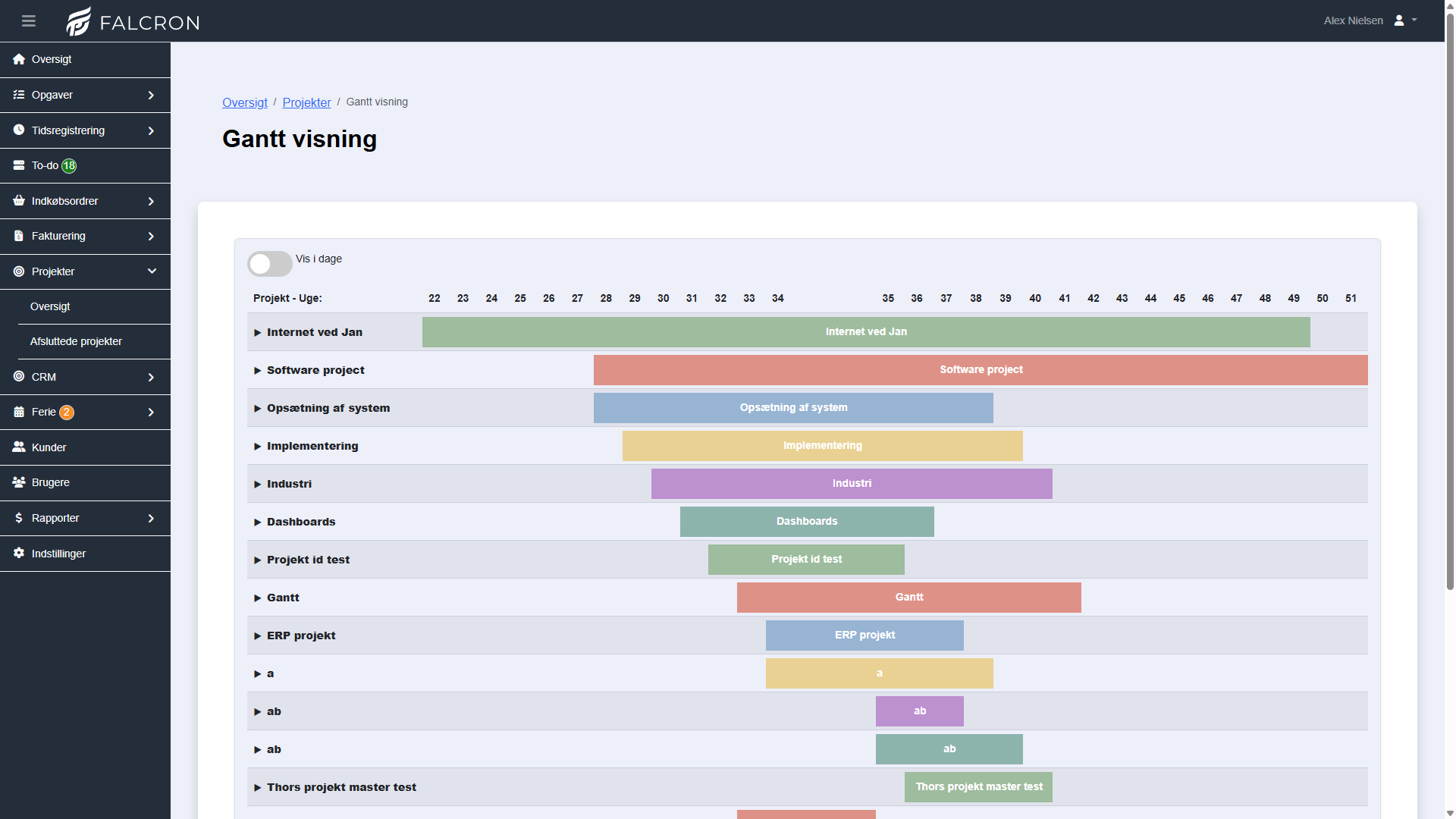Expand the Opgaver sidebar chevron

coord(151,95)
